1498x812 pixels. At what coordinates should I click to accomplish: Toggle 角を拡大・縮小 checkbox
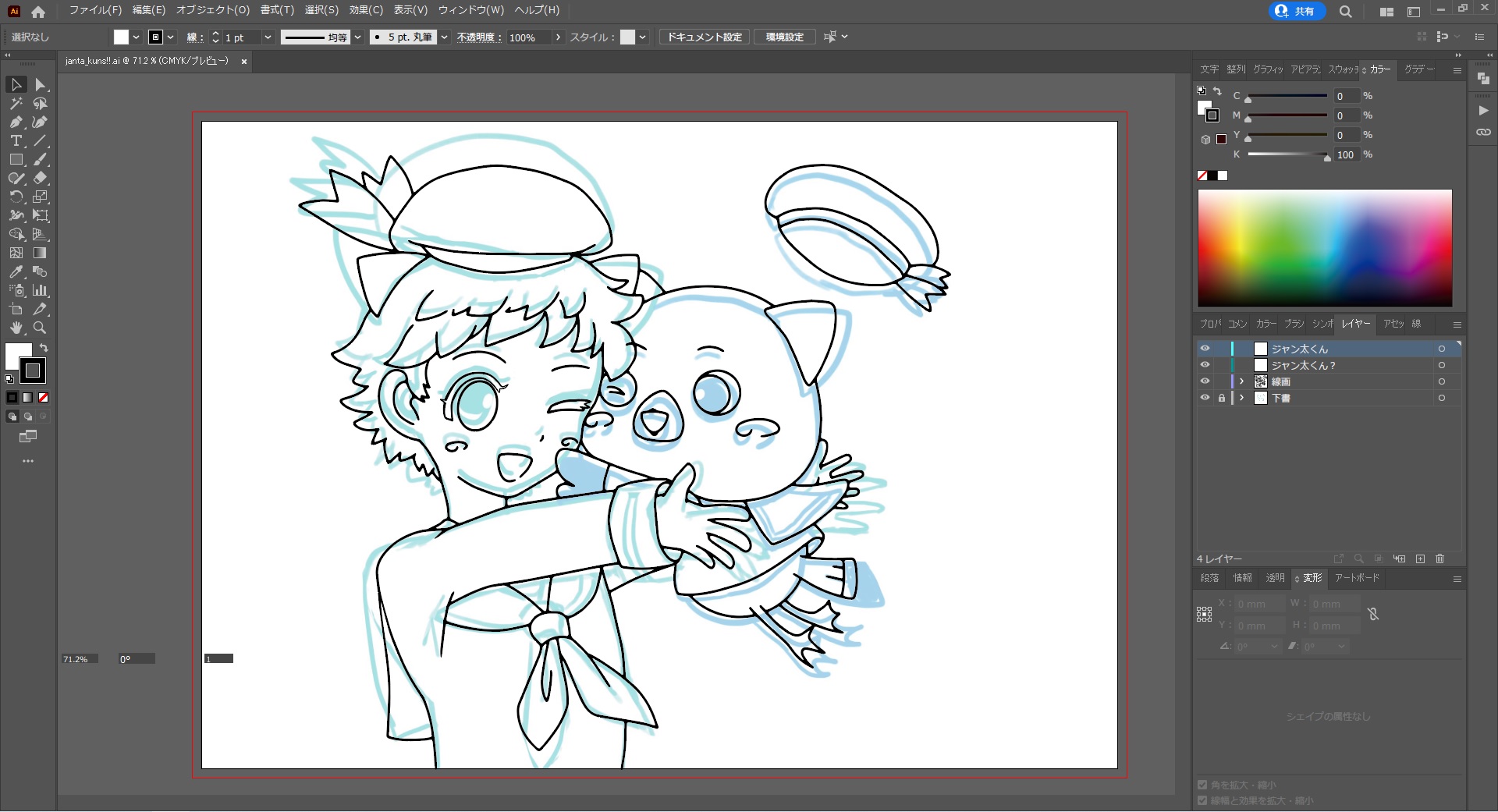1202,785
